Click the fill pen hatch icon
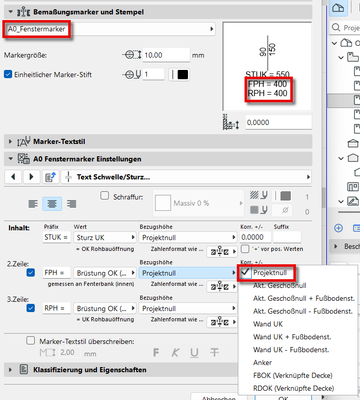 coord(259,195)
